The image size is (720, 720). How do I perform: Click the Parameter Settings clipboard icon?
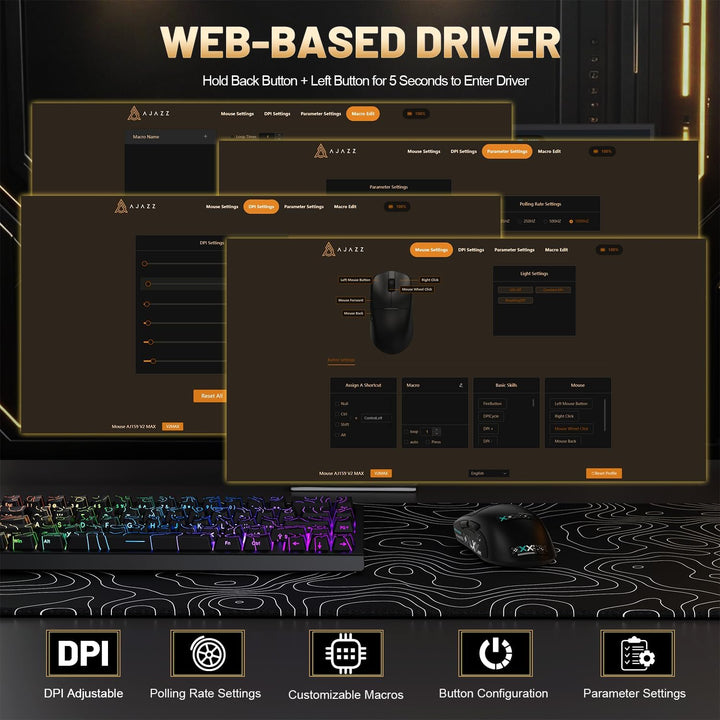[x=637, y=653]
